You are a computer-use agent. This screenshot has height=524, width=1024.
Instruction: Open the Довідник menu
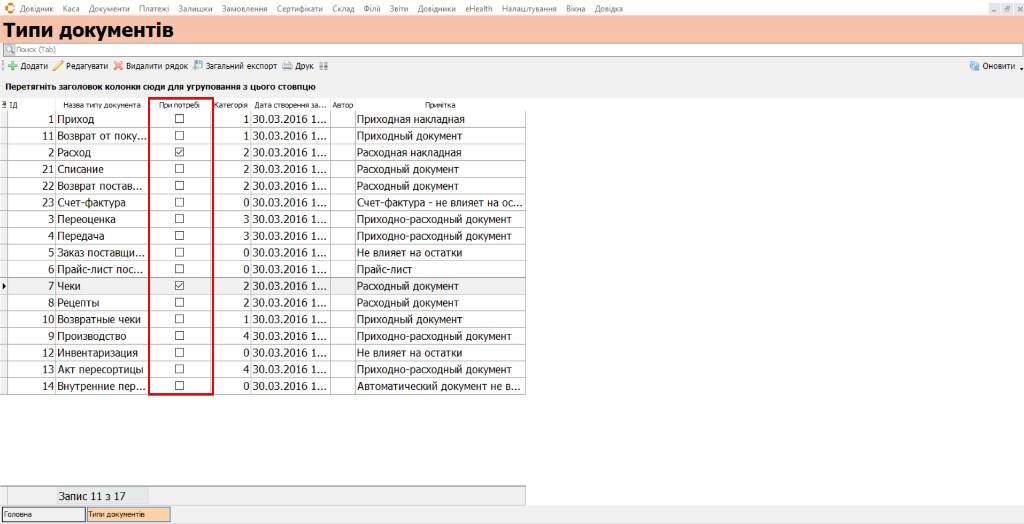37,9
